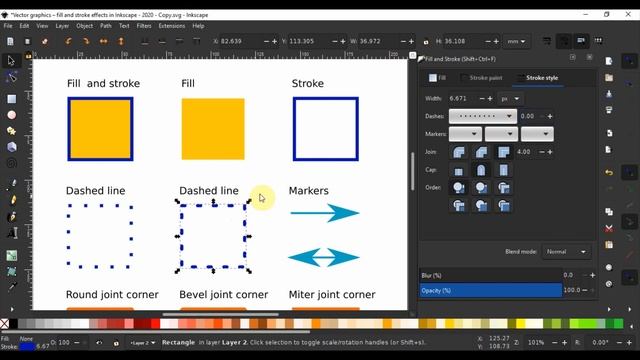
Task: Close the Fill and Stroke panel
Action: (589, 57)
